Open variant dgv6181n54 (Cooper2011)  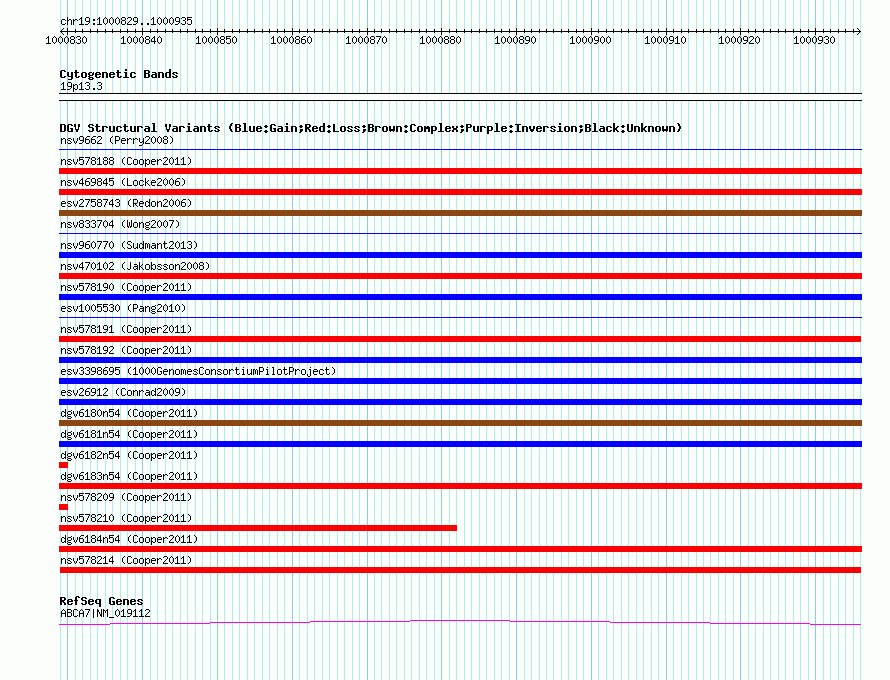(129, 434)
